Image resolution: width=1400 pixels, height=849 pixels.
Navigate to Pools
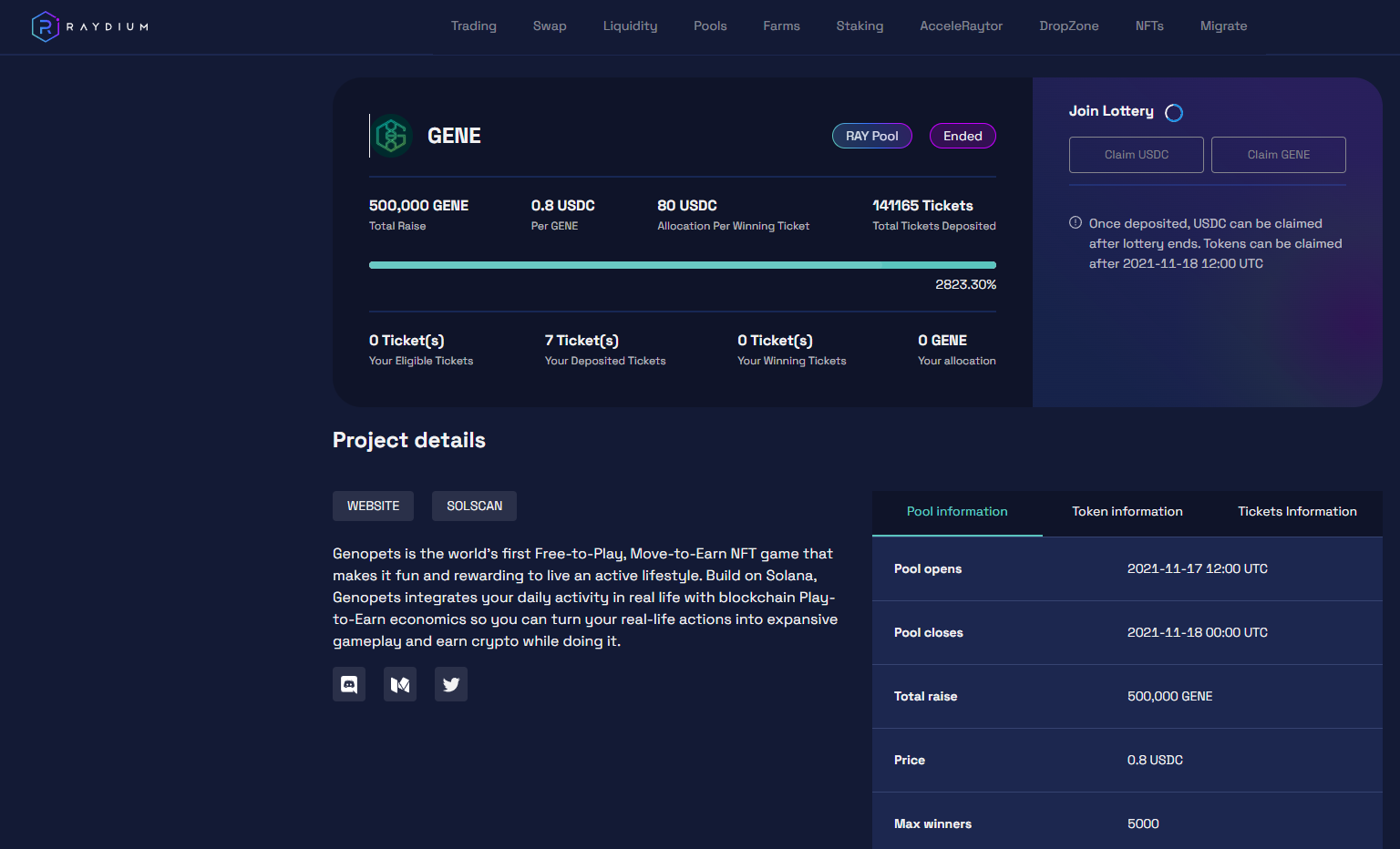[710, 26]
